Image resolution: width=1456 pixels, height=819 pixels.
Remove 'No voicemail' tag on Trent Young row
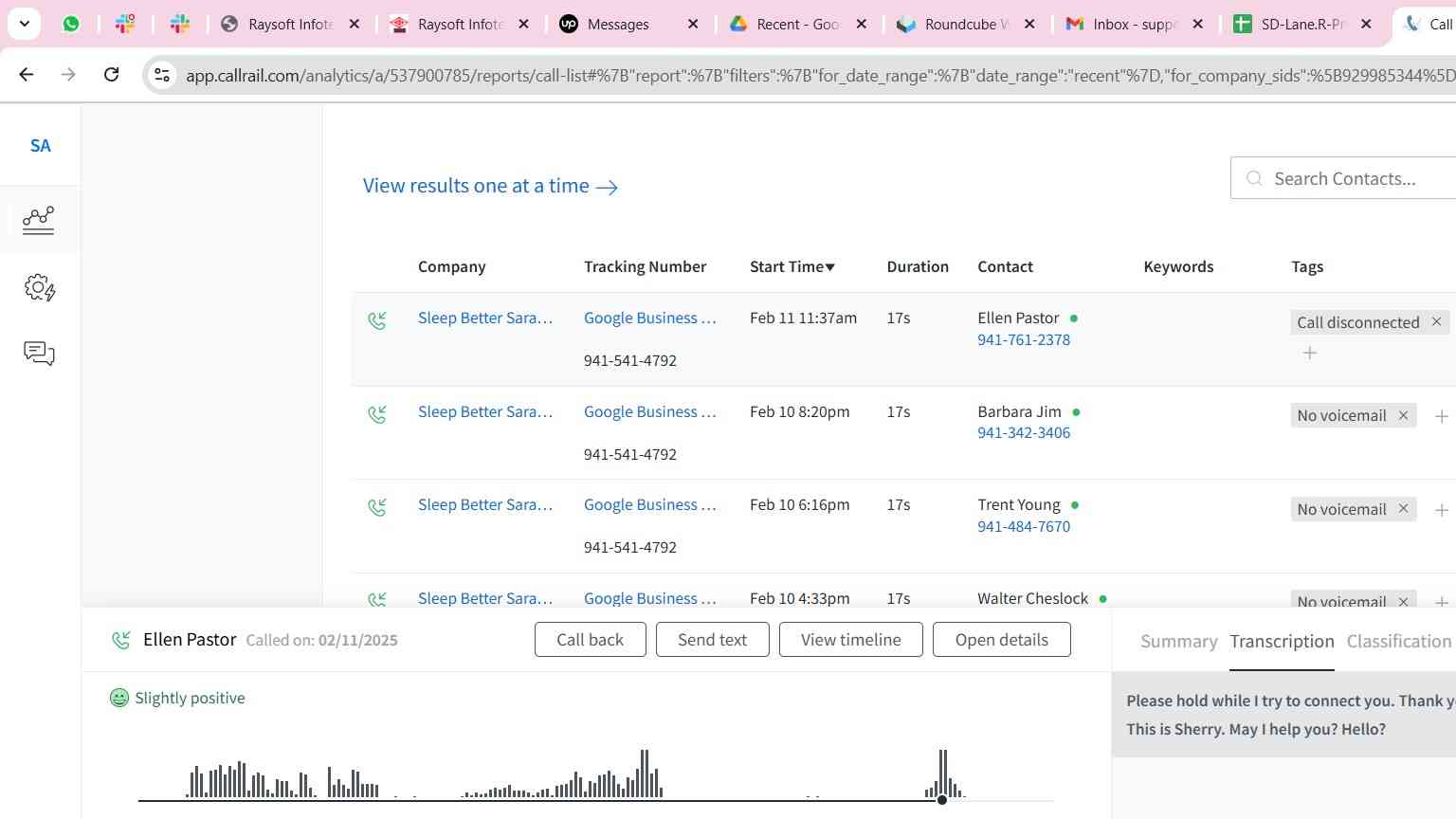tap(1403, 509)
